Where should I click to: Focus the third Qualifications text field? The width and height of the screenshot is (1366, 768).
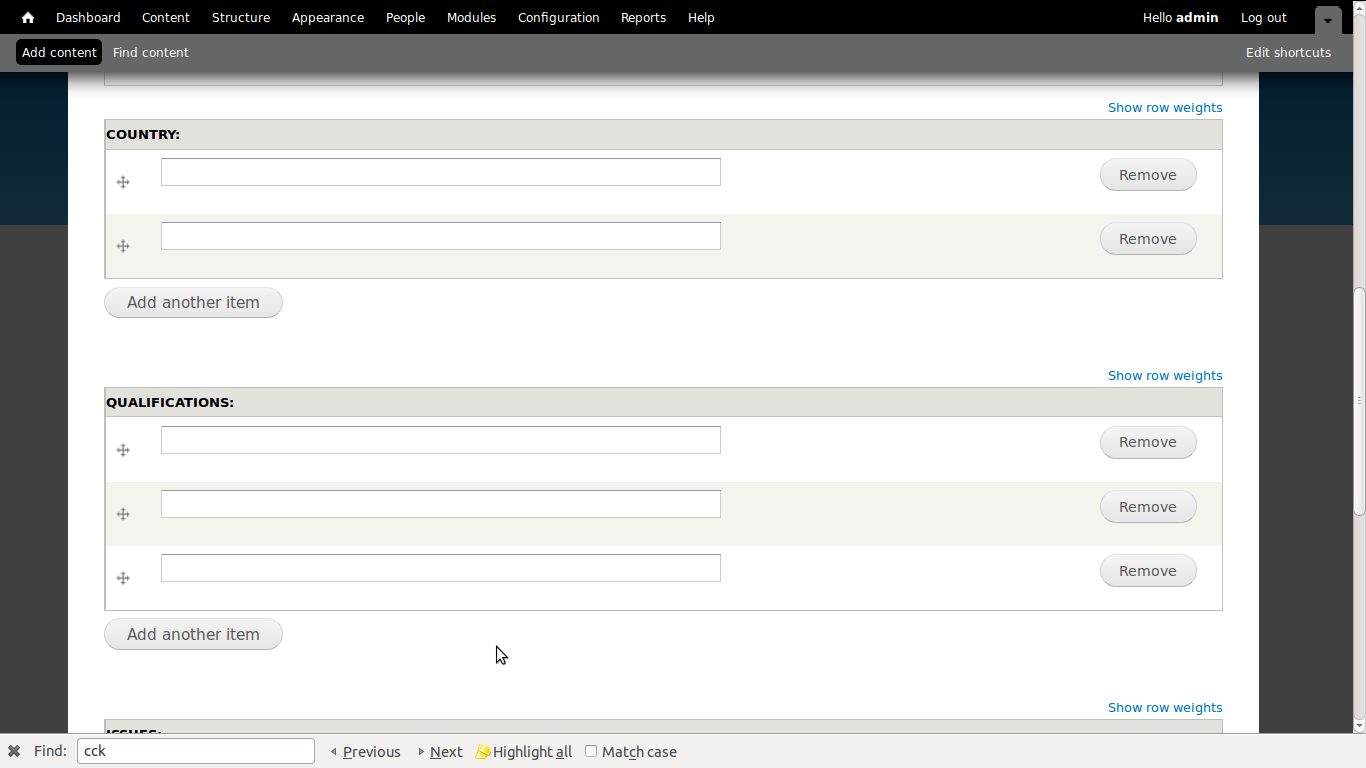441,568
